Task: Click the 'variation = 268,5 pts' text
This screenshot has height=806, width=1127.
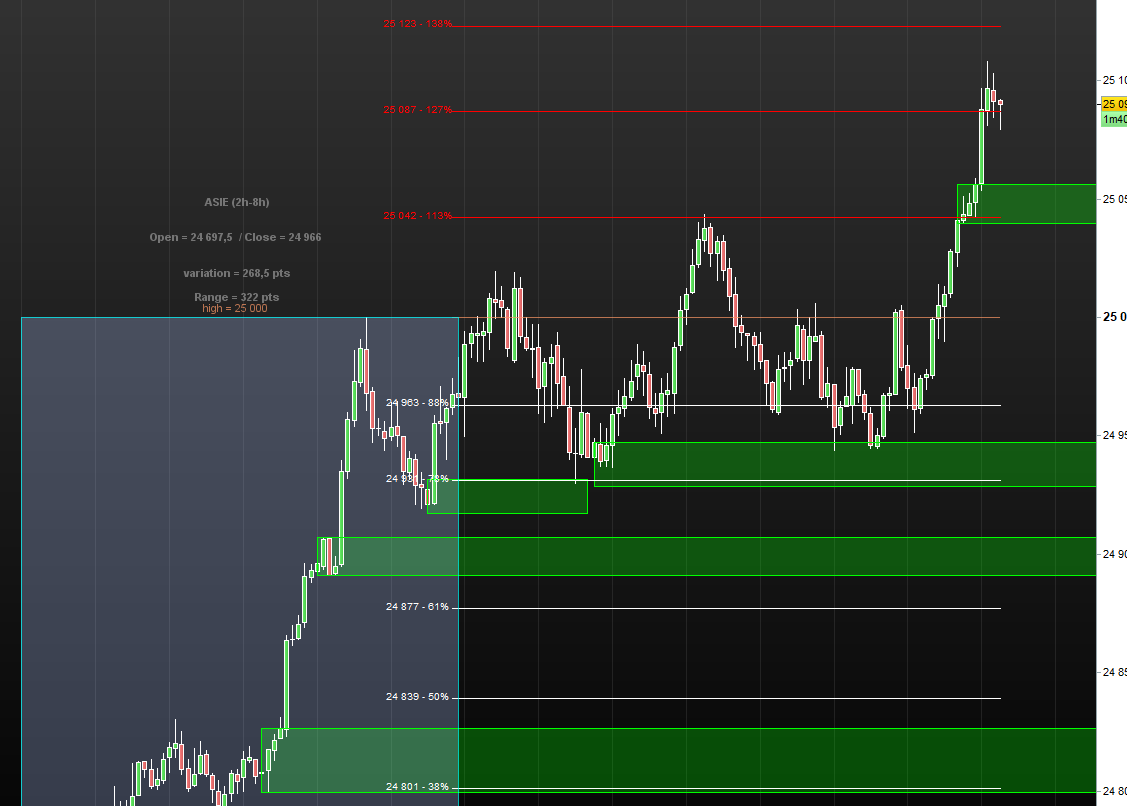Action: click(x=236, y=273)
